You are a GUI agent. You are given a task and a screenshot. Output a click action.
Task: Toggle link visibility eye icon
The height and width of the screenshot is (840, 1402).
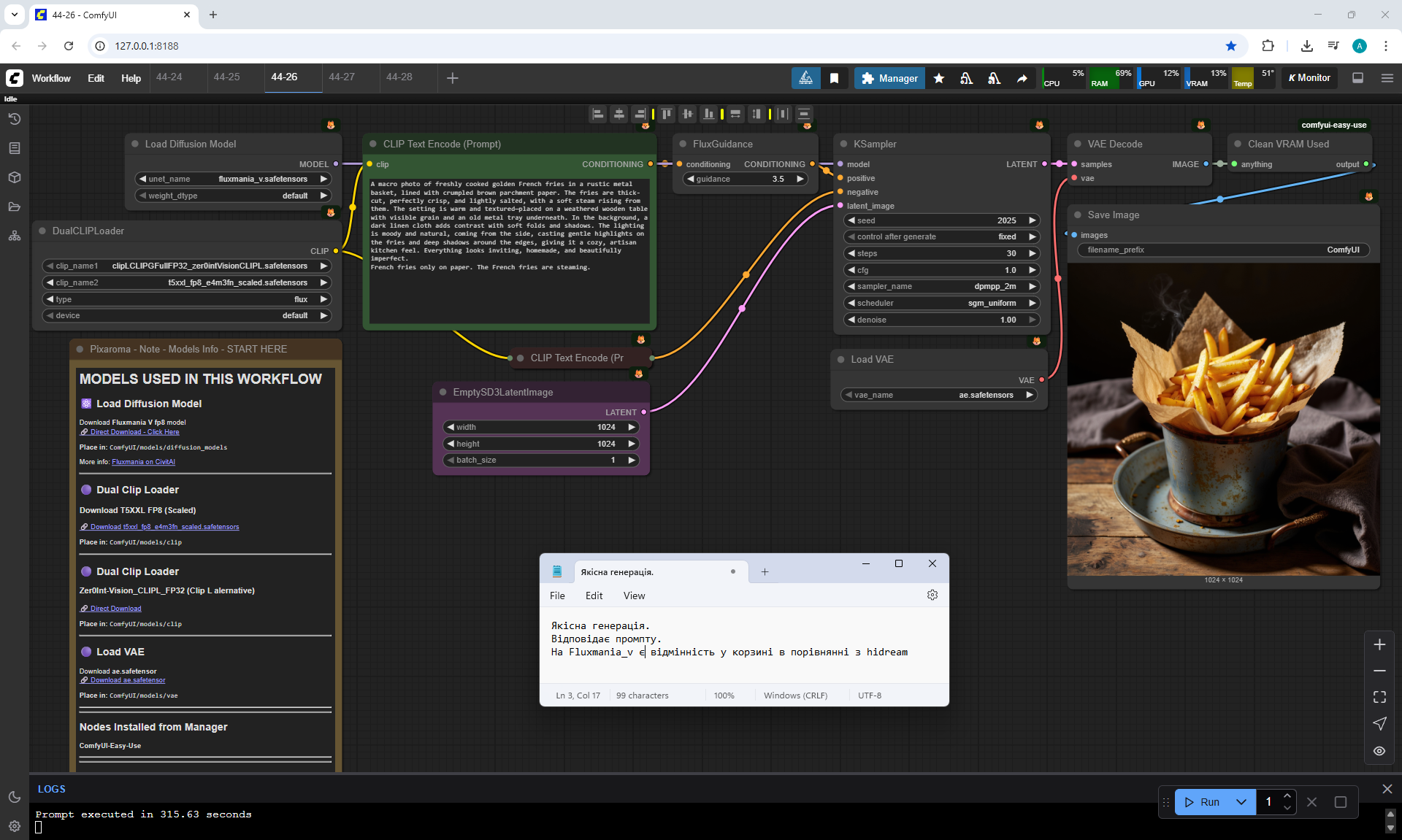tap(1379, 750)
